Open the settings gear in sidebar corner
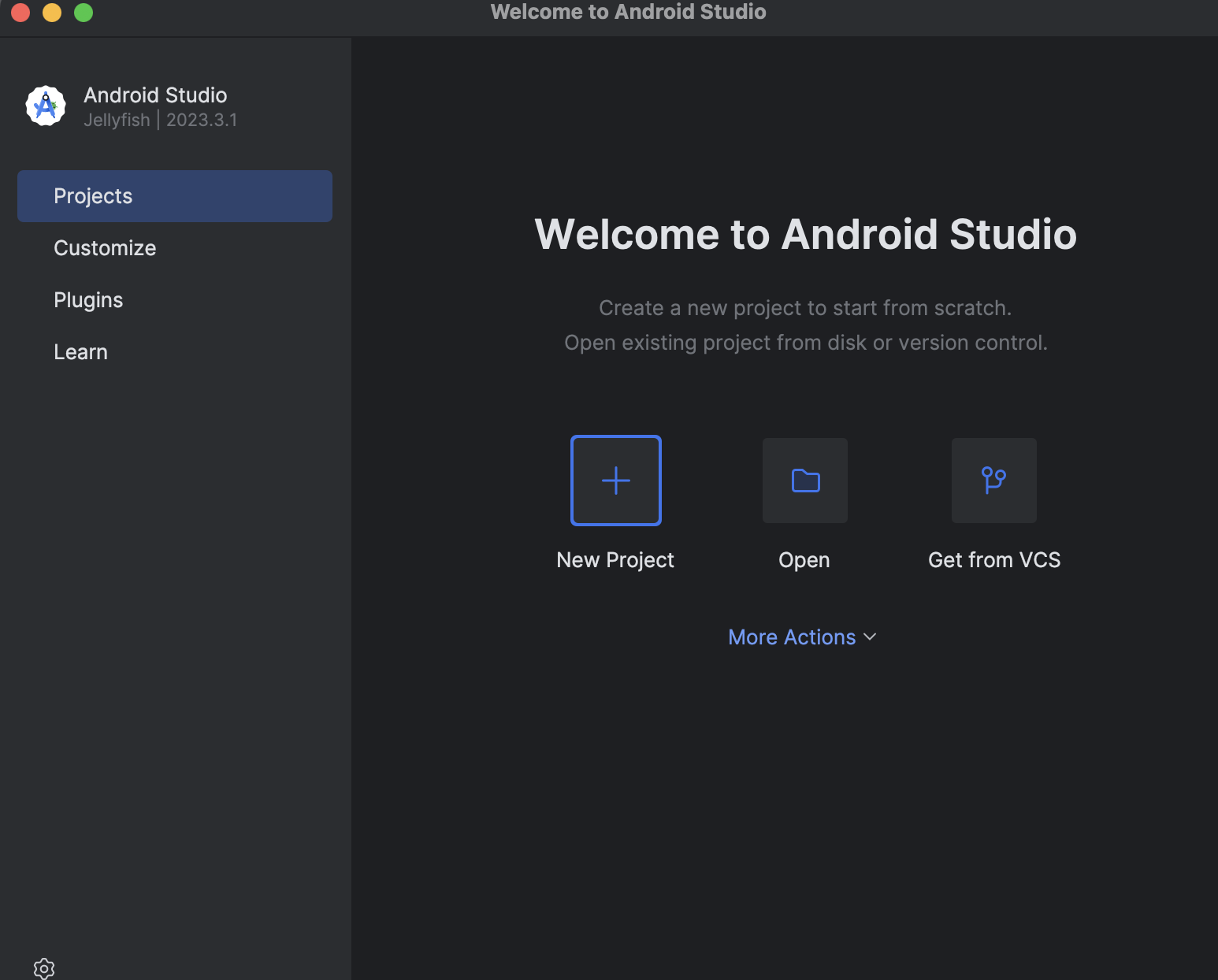This screenshot has width=1218, height=980. pyautogui.click(x=44, y=968)
